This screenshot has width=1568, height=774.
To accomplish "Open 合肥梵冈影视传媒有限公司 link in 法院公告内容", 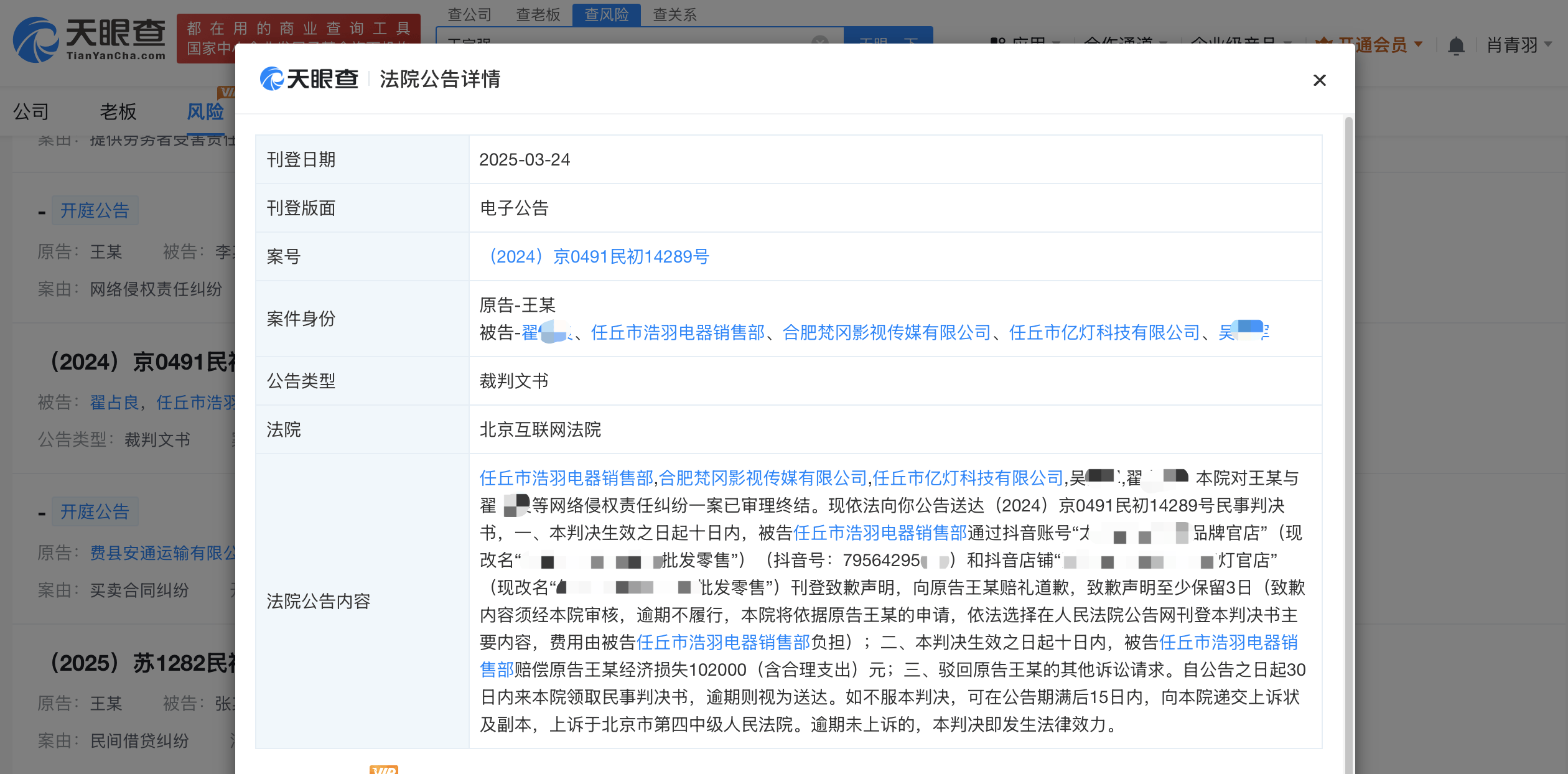I will tap(763, 478).
